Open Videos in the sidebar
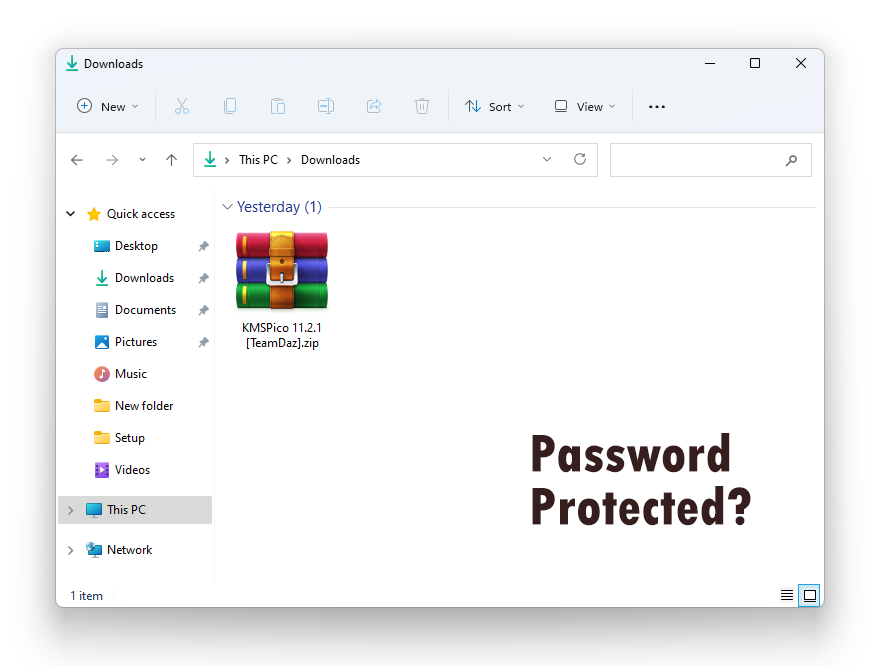This screenshot has height=666, width=879. coord(132,470)
